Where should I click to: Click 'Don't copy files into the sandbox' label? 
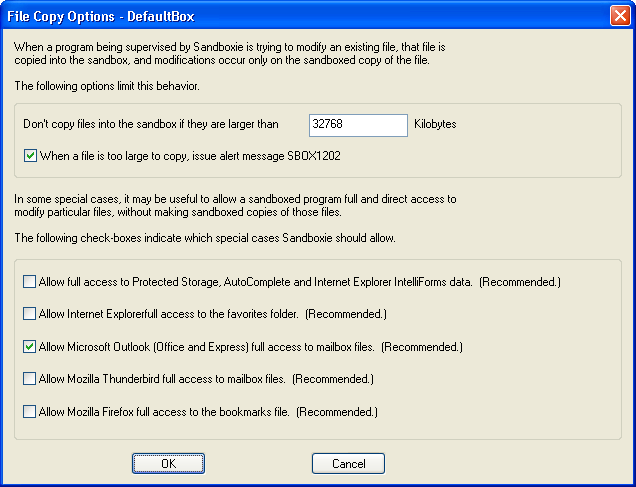pos(151,124)
